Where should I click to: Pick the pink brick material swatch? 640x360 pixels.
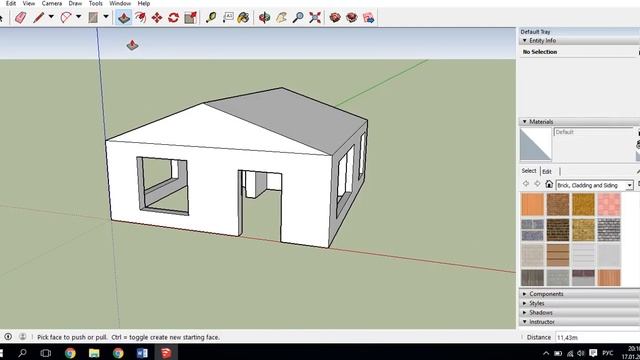[609, 204]
